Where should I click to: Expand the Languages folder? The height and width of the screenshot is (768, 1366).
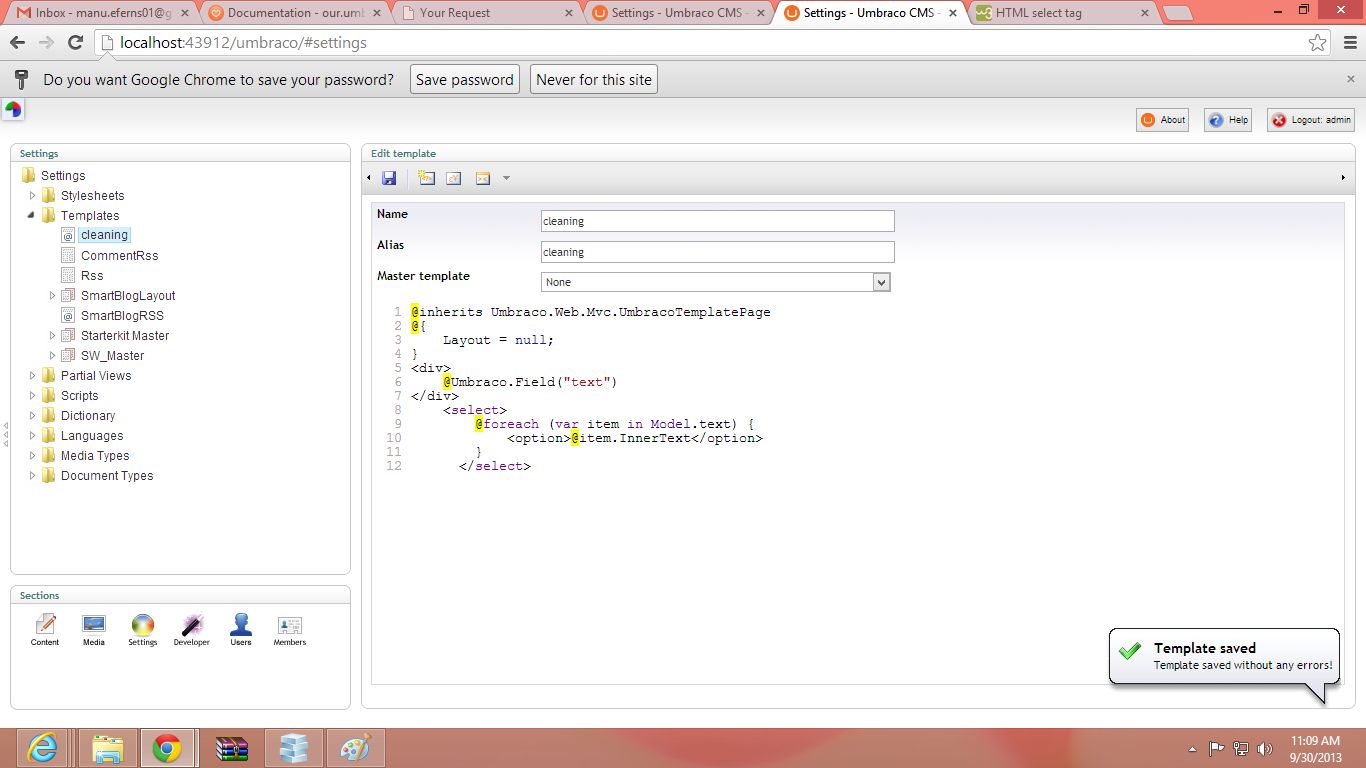(x=32, y=435)
